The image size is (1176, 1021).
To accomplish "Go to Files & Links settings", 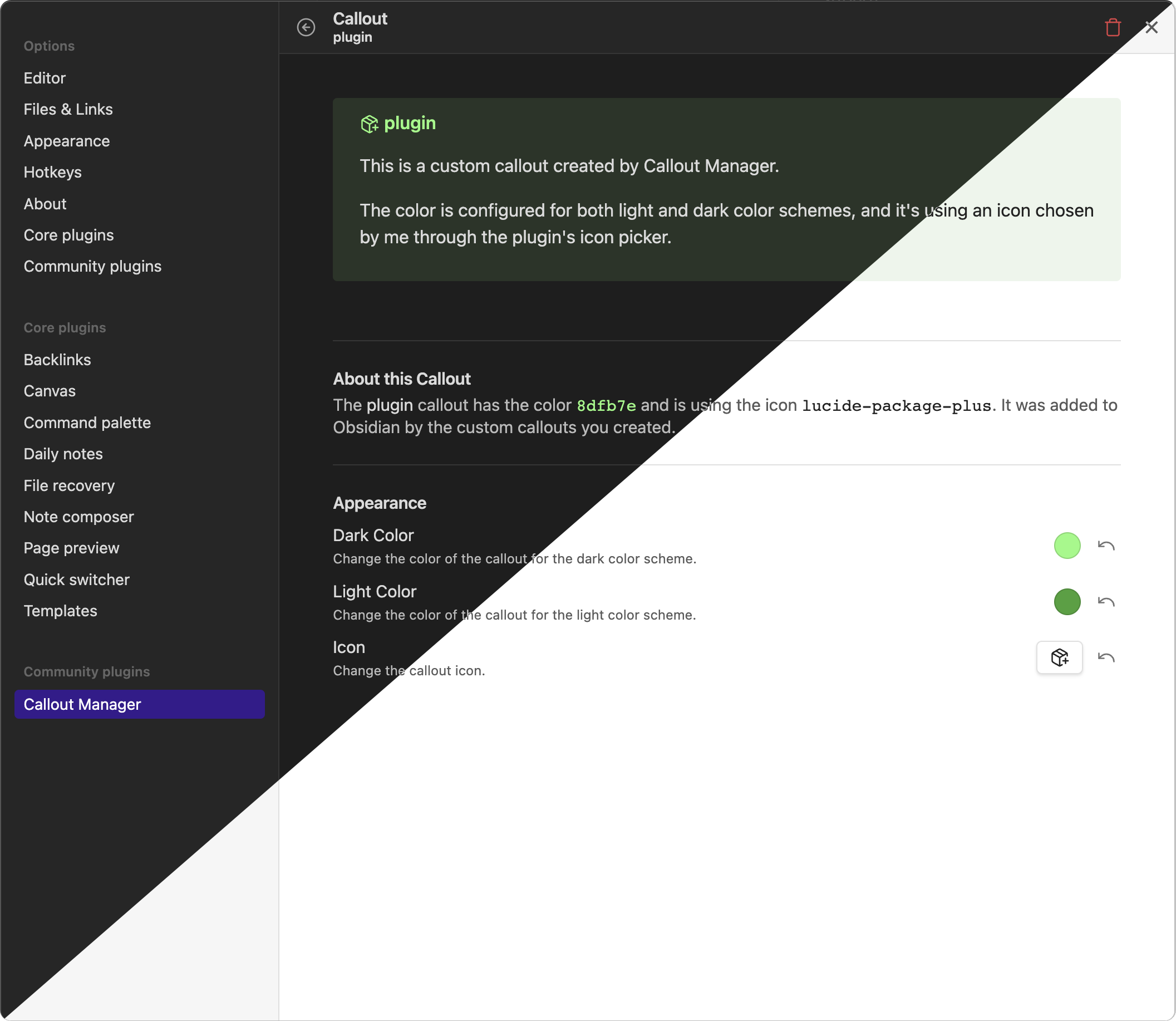I will [x=68, y=109].
